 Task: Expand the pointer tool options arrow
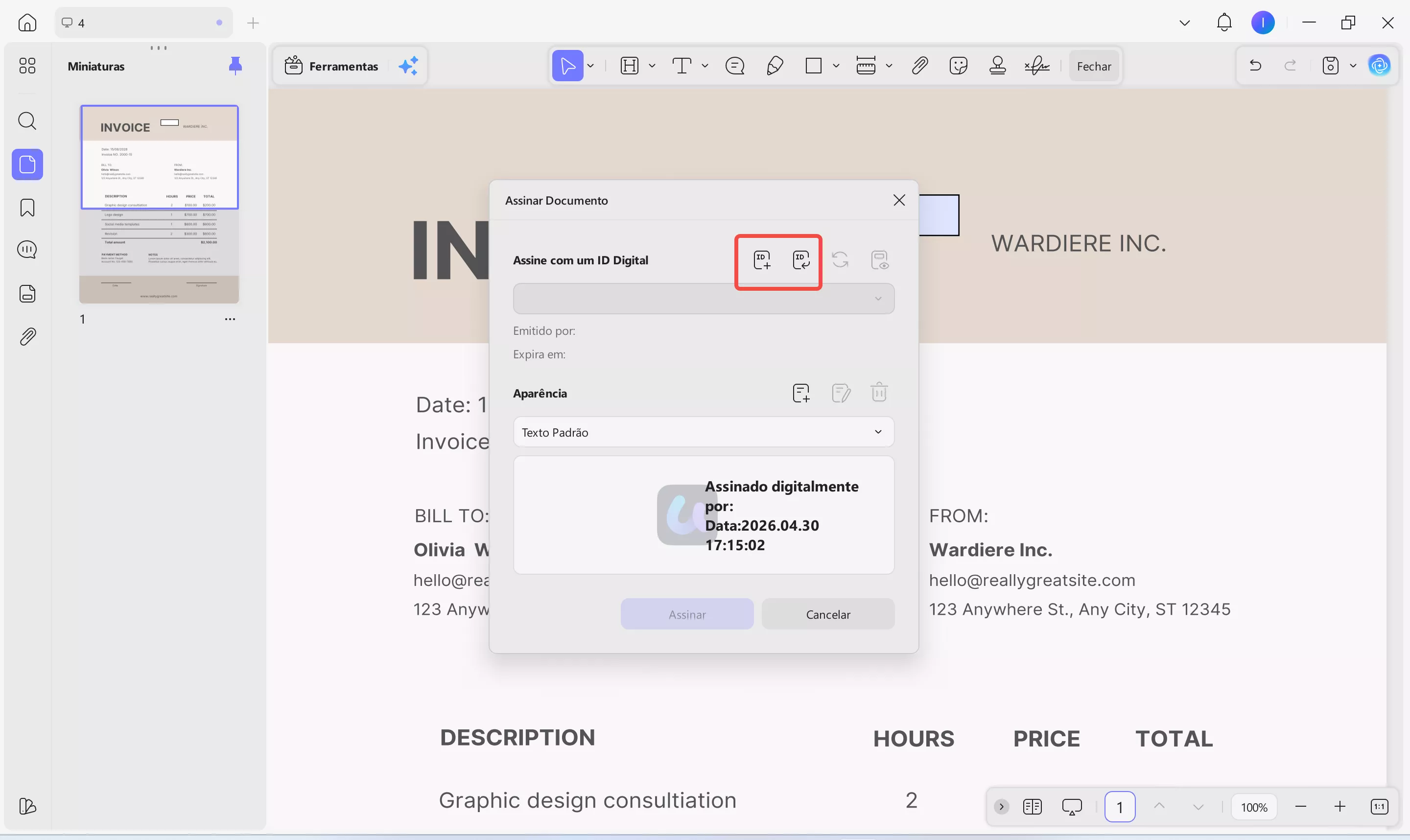pos(590,66)
